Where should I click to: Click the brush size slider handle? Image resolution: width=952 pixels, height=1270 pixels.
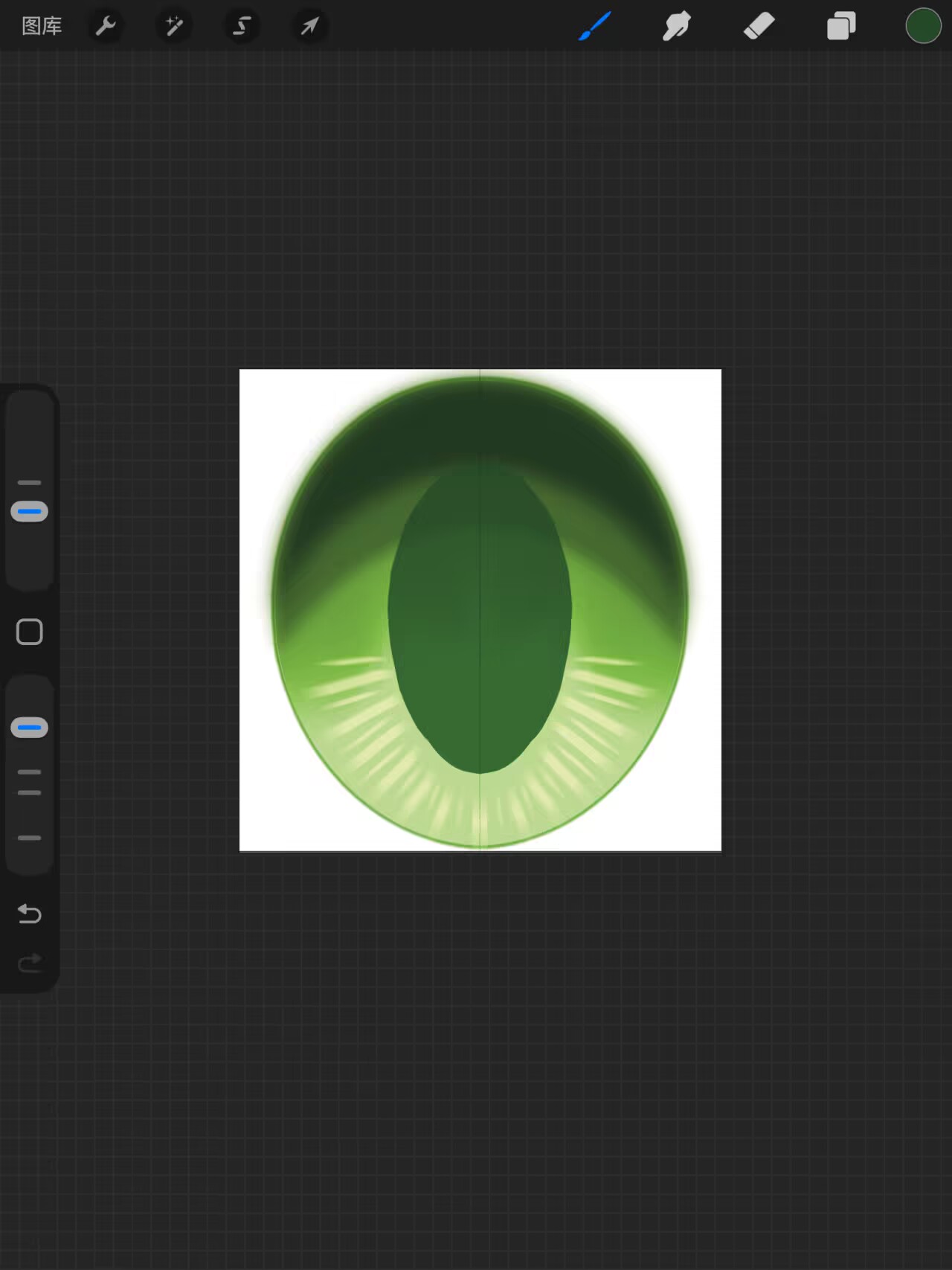pyautogui.click(x=30, y=512)
